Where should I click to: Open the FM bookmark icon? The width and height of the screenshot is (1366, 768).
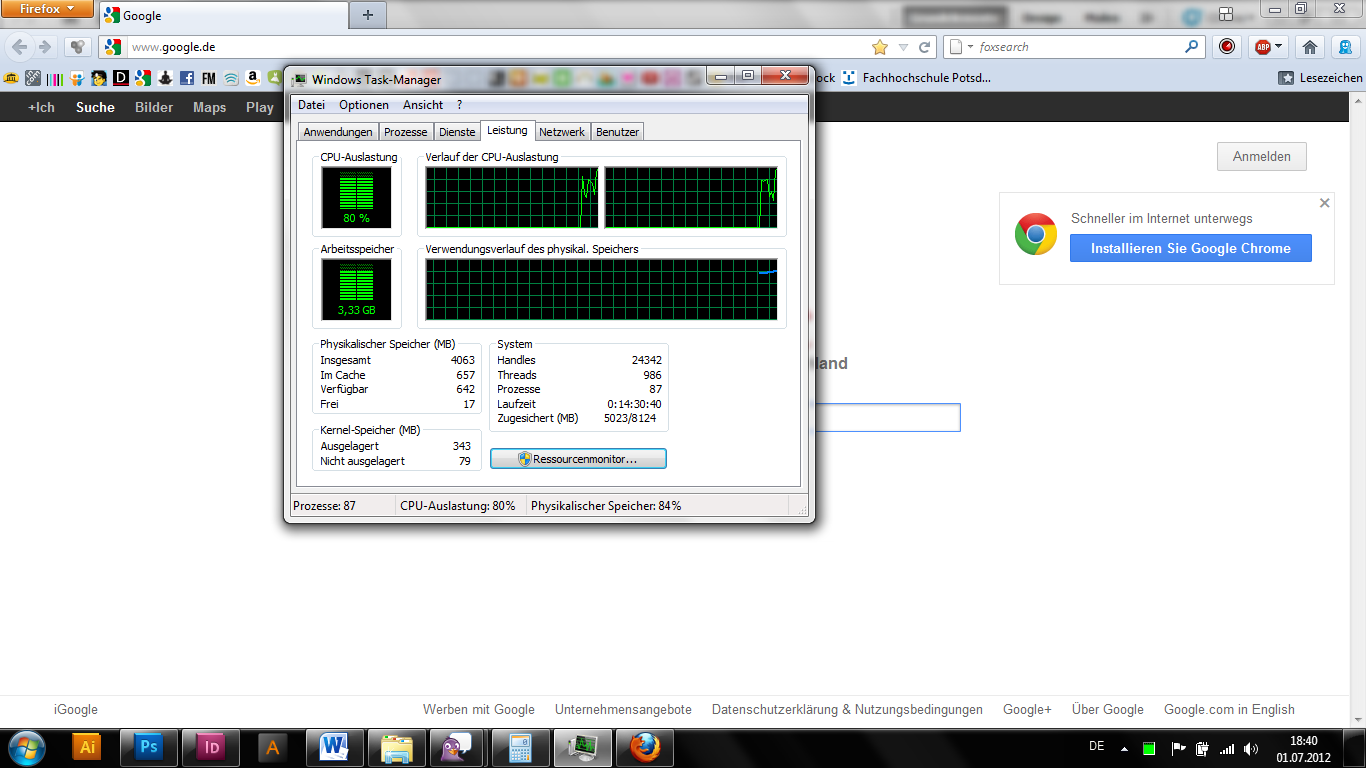pos(208,77)
